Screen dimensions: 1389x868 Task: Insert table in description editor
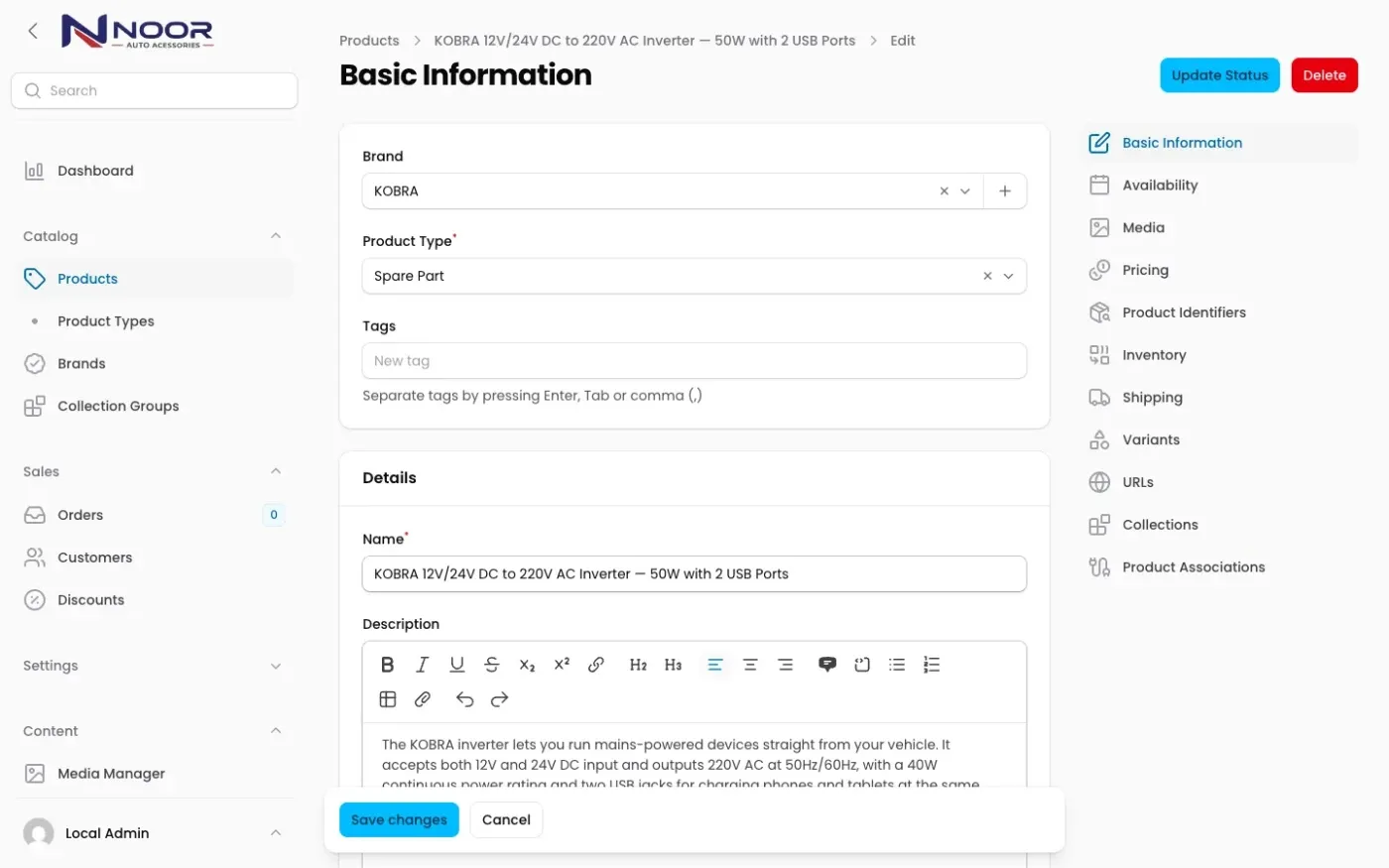pyautogui.click(x=388, y=699)
